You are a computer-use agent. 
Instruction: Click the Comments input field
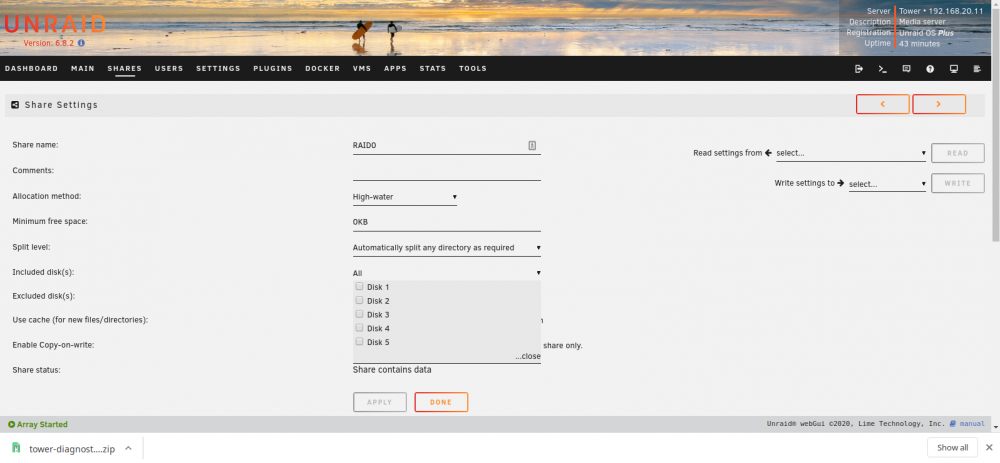tap(446, 172)
